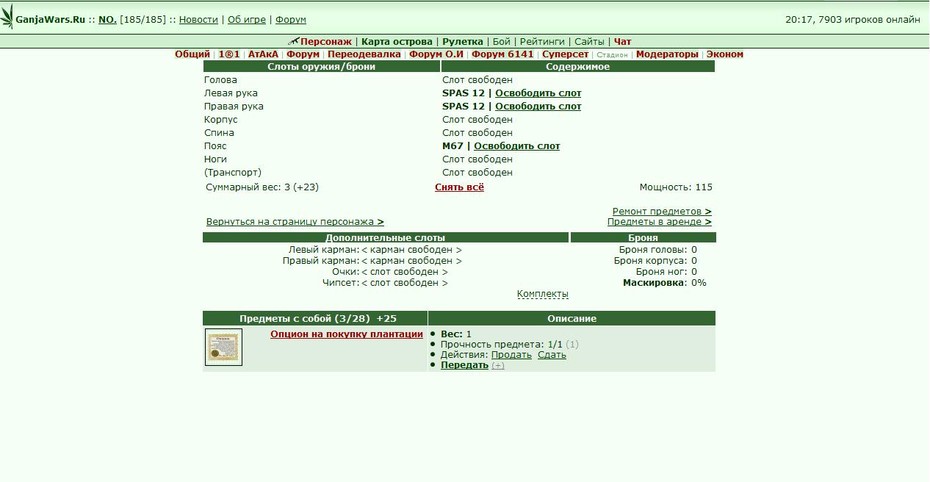930x482 pixels.
Task: Click the Мощность: 115 value
Action: tap(676, 187)
